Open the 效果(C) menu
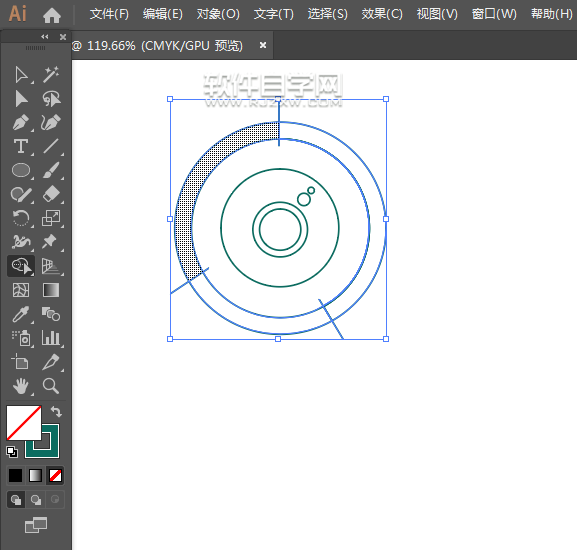 [x=382, y=14]
